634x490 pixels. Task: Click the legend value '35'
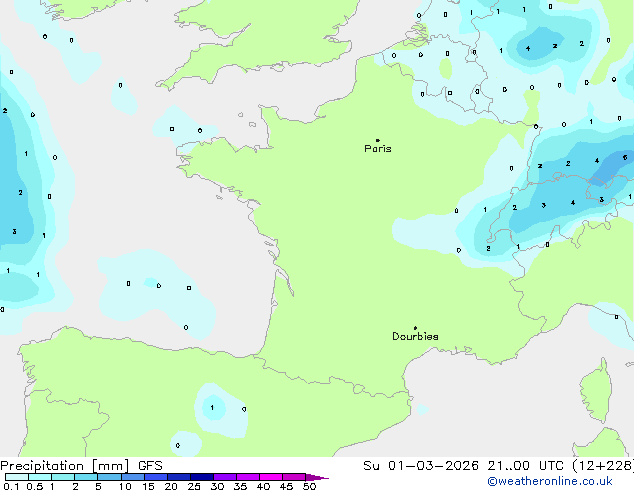[x=240, y=486]
